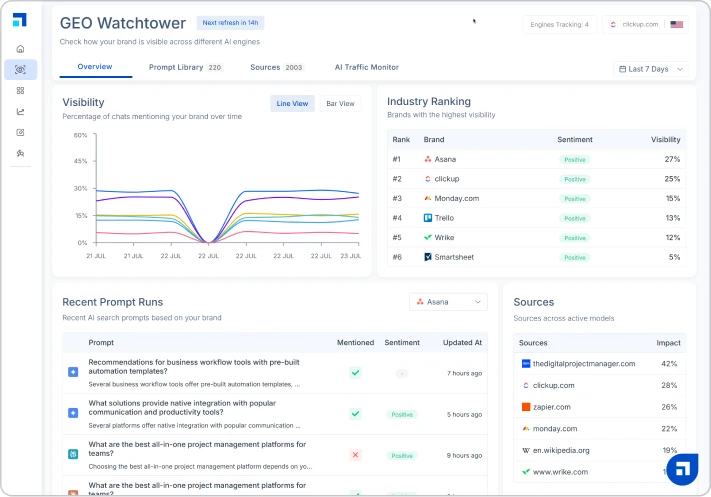The image size is (711, 497).
Task: Click thedigitalprojectmanager.com favicon in Sources
Action: (526, 363)
